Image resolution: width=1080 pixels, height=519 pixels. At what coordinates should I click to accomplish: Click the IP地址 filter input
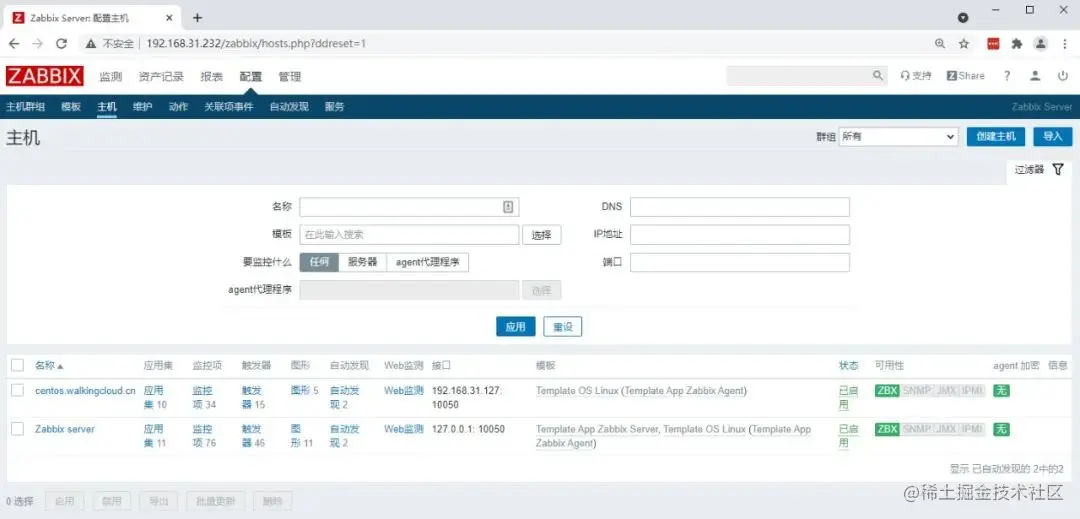click(740, 235)
